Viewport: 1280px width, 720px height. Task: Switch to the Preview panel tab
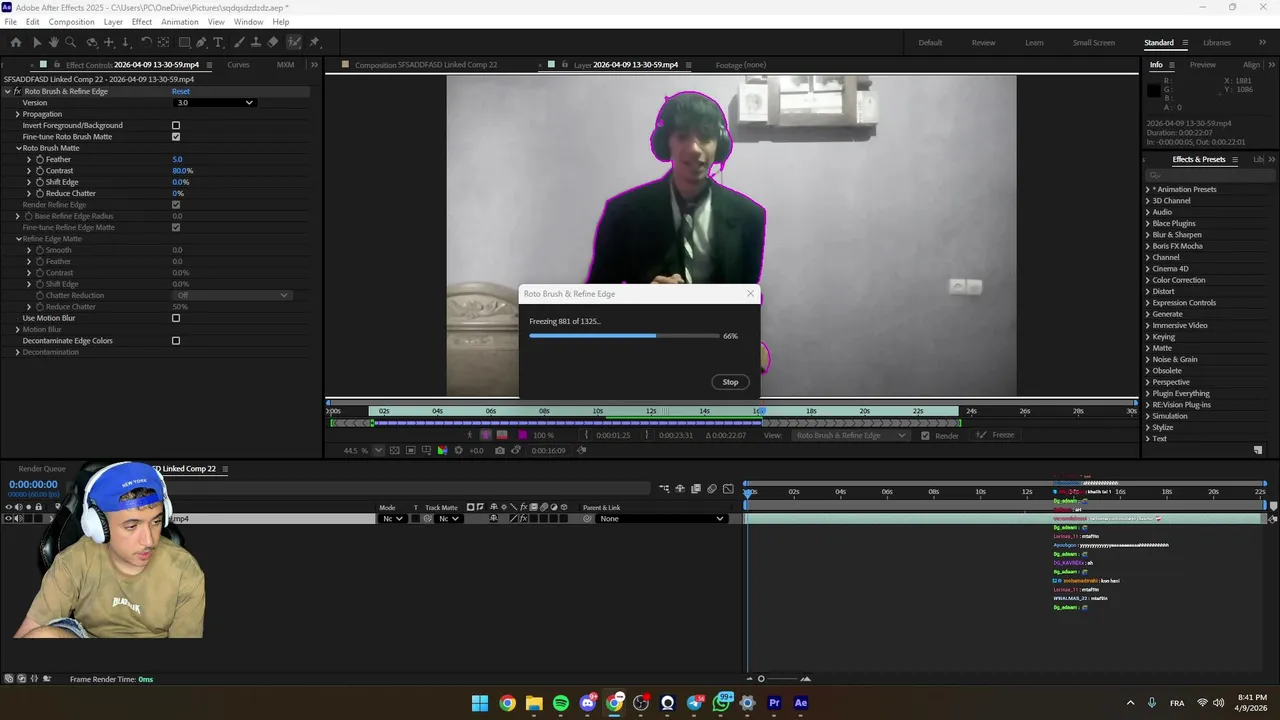pyautogui.click(x=1203, y=65)
